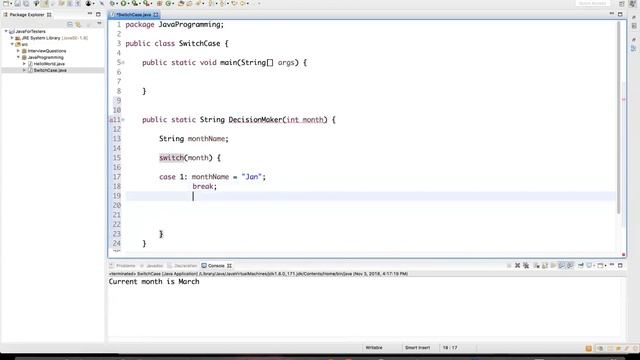Viewport: 640px width, 360px height.
Task: Open dropdown arrow next to Run button
Action: [x=129, y=4]
